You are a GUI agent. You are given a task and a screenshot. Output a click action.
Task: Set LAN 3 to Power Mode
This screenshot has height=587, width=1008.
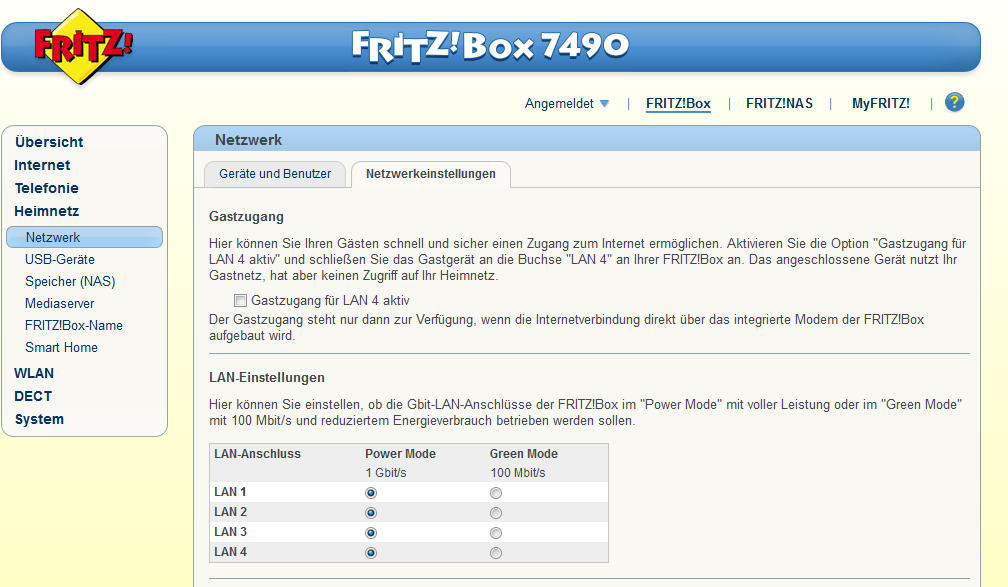(x=371, y=533)
